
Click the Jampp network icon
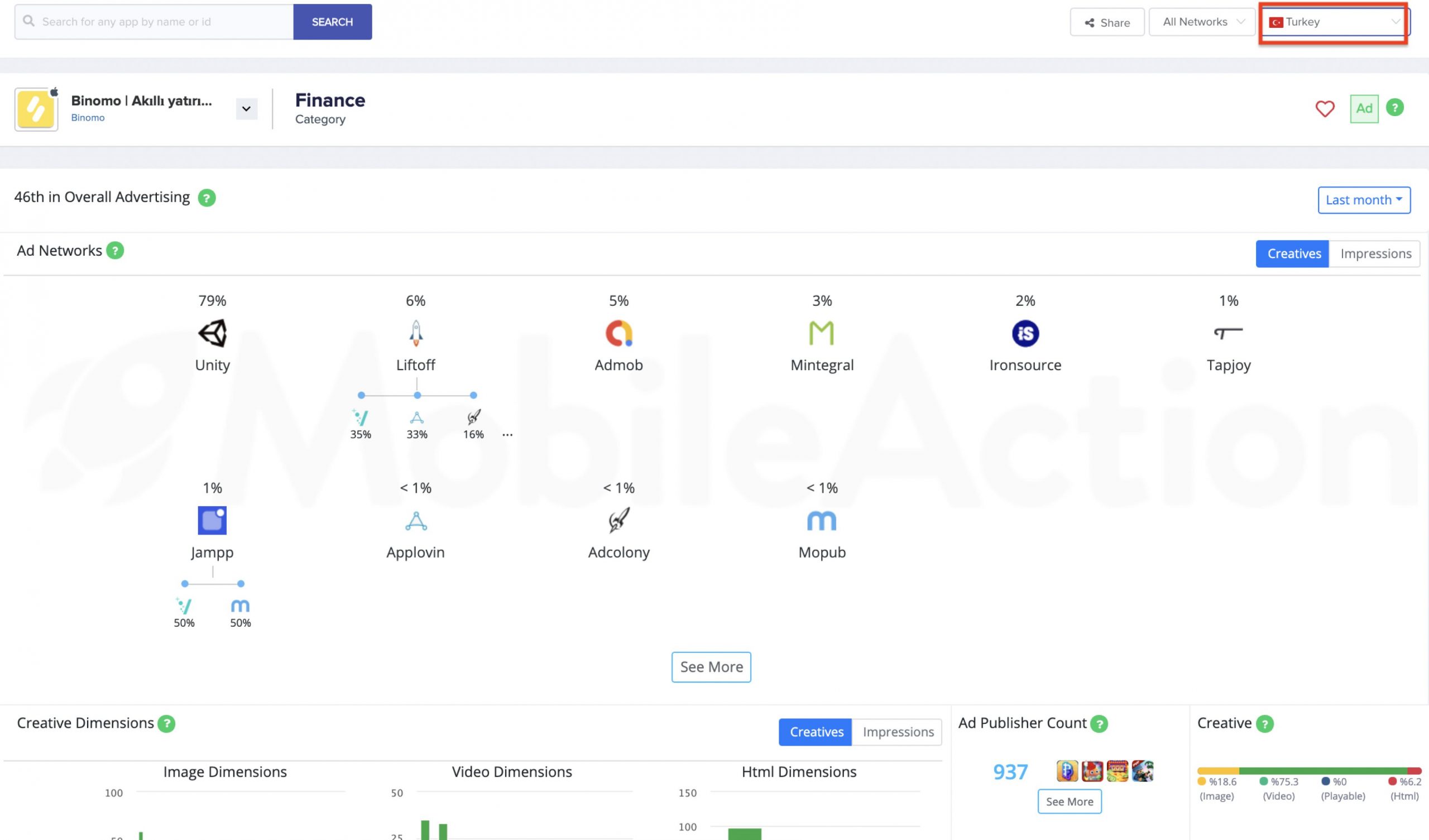coord(212,520)
